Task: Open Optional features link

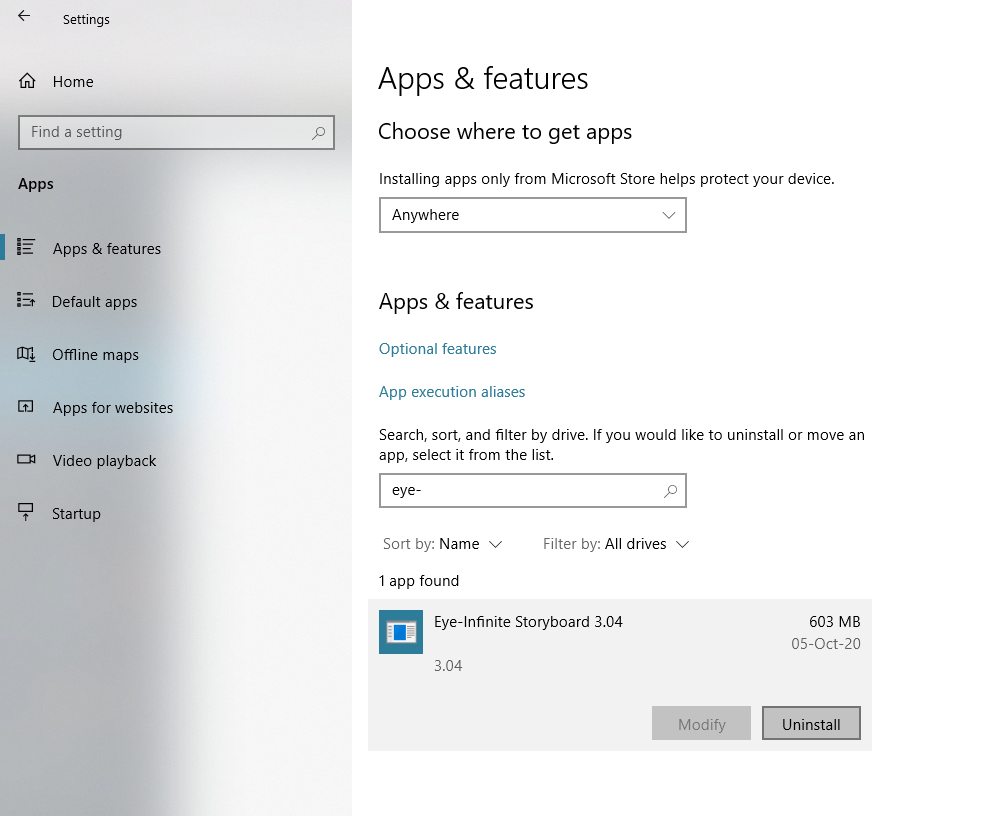Action: coord(438,349)
